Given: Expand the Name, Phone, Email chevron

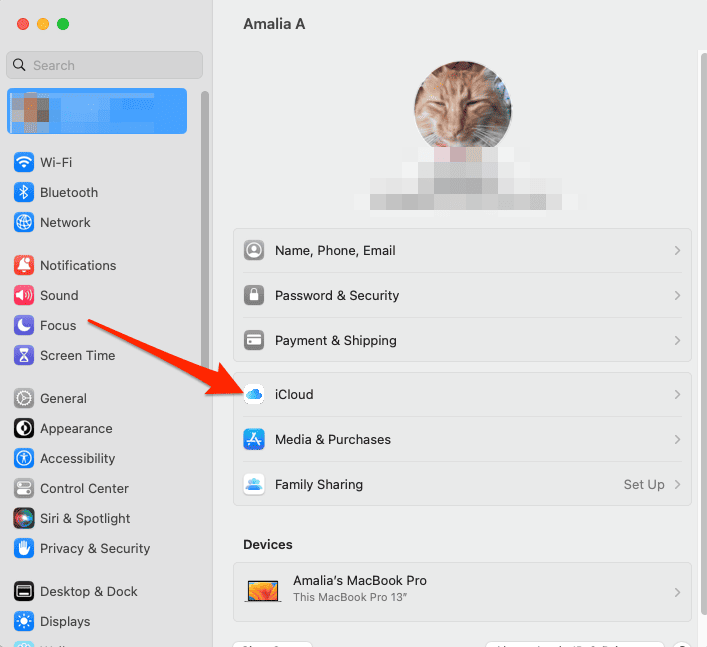Looking at the screenshot, I should (x=677, y=251).
